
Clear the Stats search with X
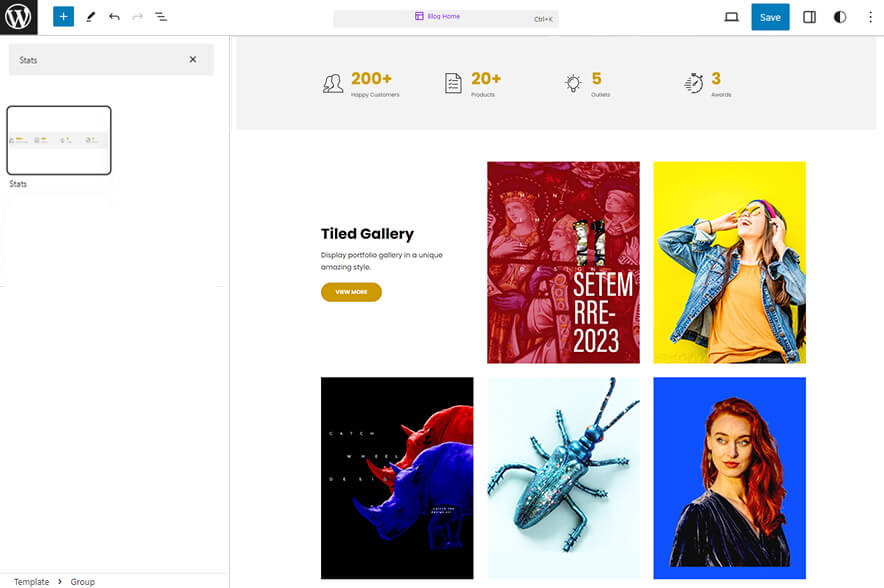(x=193, y=60)
